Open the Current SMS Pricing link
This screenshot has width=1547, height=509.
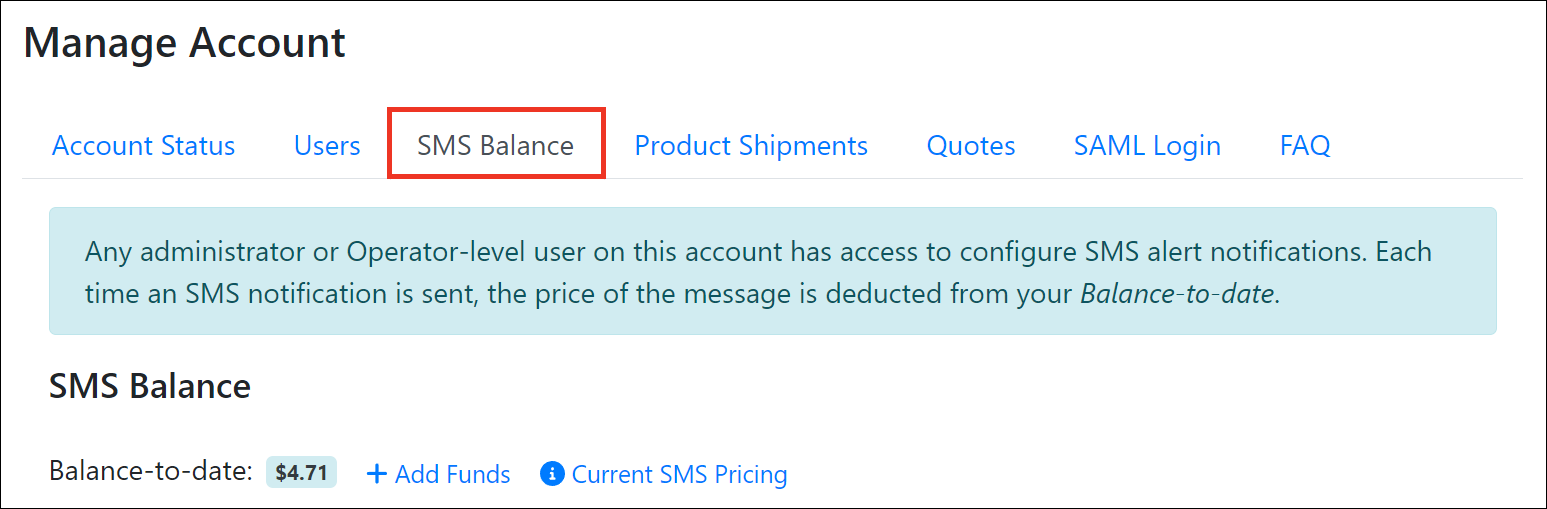click(679, 474)
